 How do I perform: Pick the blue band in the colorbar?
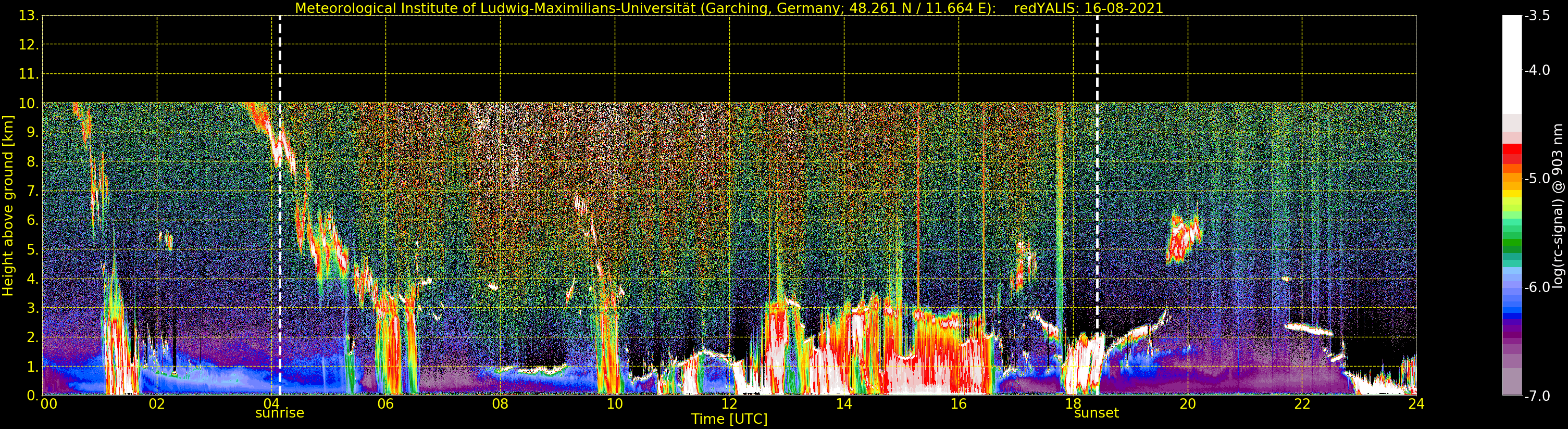[1511, 313]
